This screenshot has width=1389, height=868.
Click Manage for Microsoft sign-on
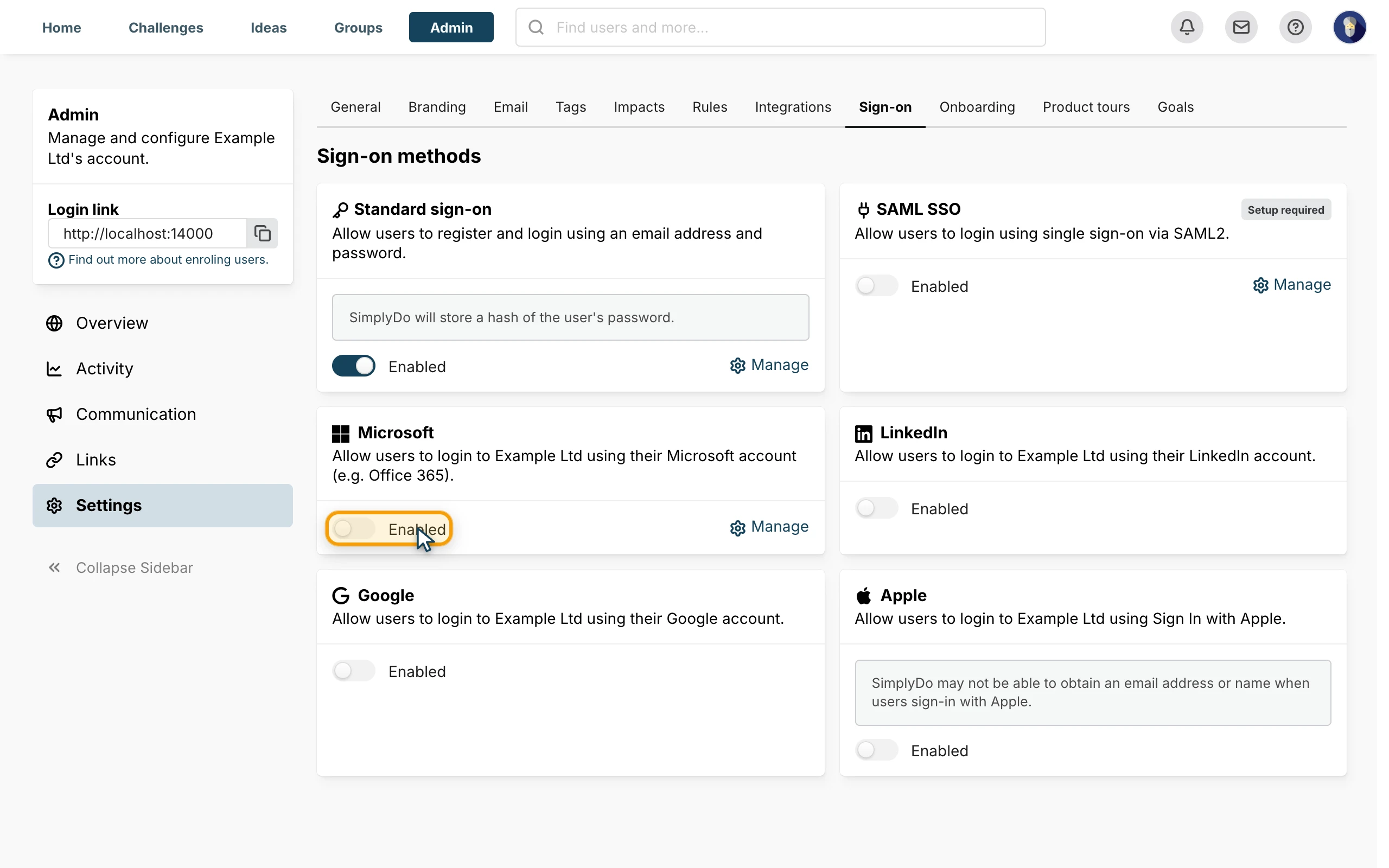[769, 526]
